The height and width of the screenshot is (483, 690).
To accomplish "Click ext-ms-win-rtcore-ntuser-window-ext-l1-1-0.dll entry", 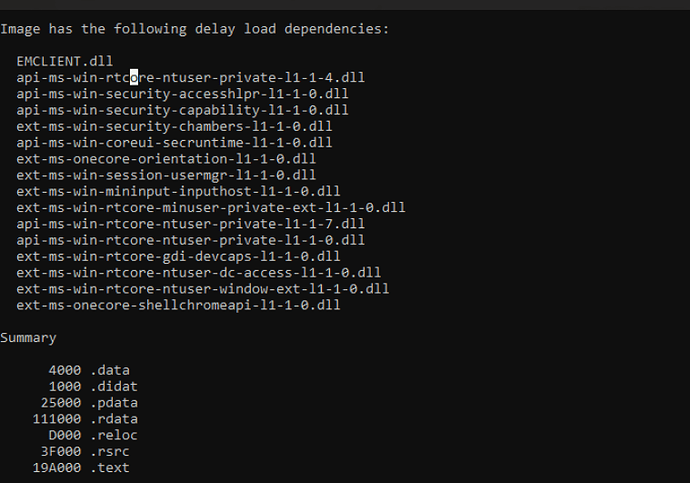I will point(202,289).
